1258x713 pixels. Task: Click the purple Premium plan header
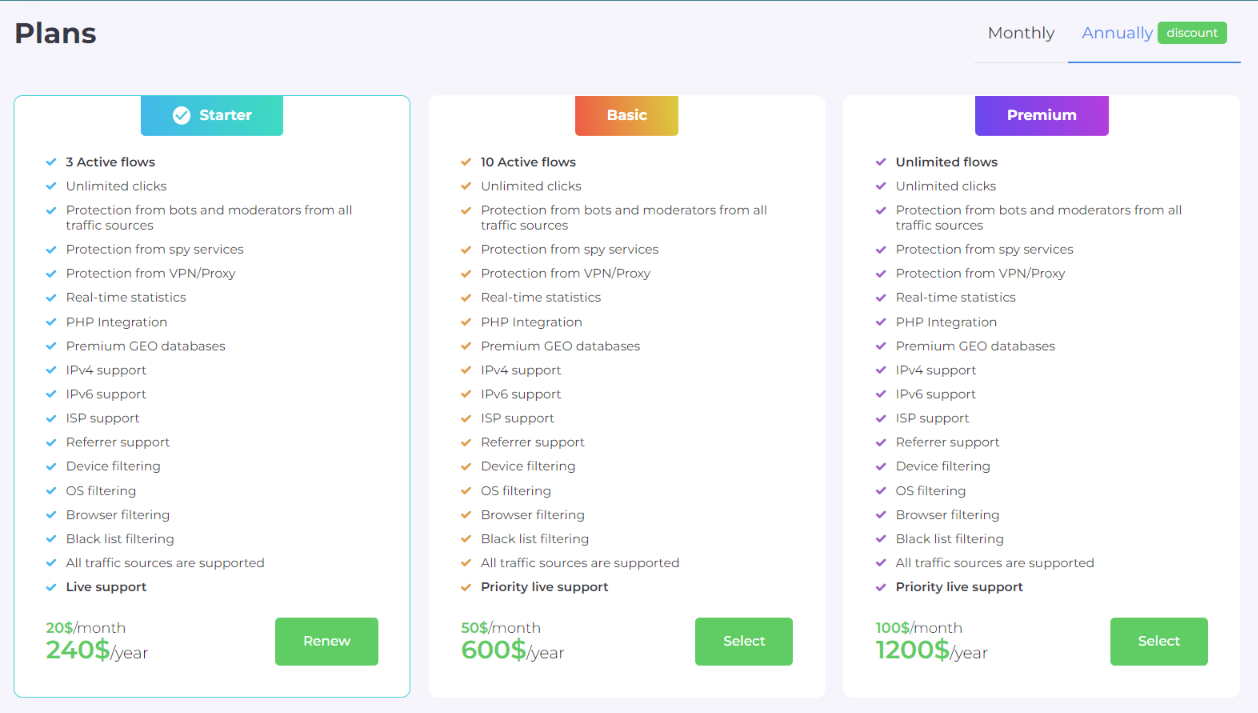1041,115
